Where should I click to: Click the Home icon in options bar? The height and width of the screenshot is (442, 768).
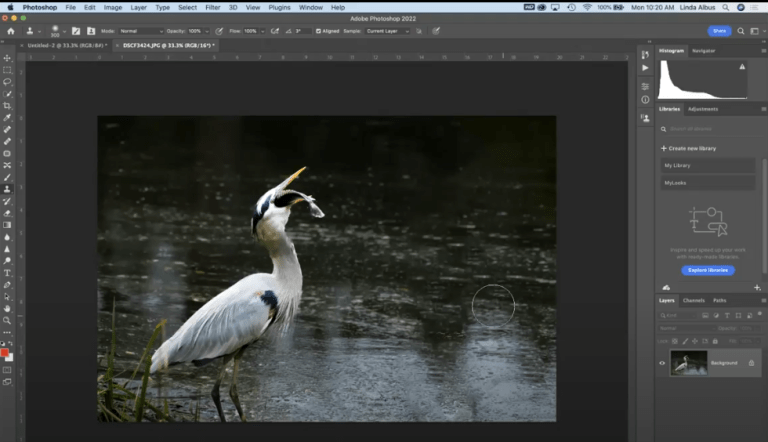[x=11, y=31]
